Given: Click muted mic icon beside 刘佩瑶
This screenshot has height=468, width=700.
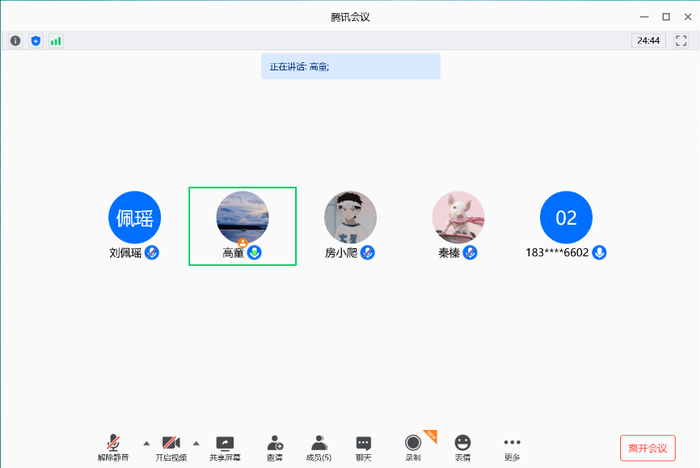Looking at the screenshot, I should (152, 253).
